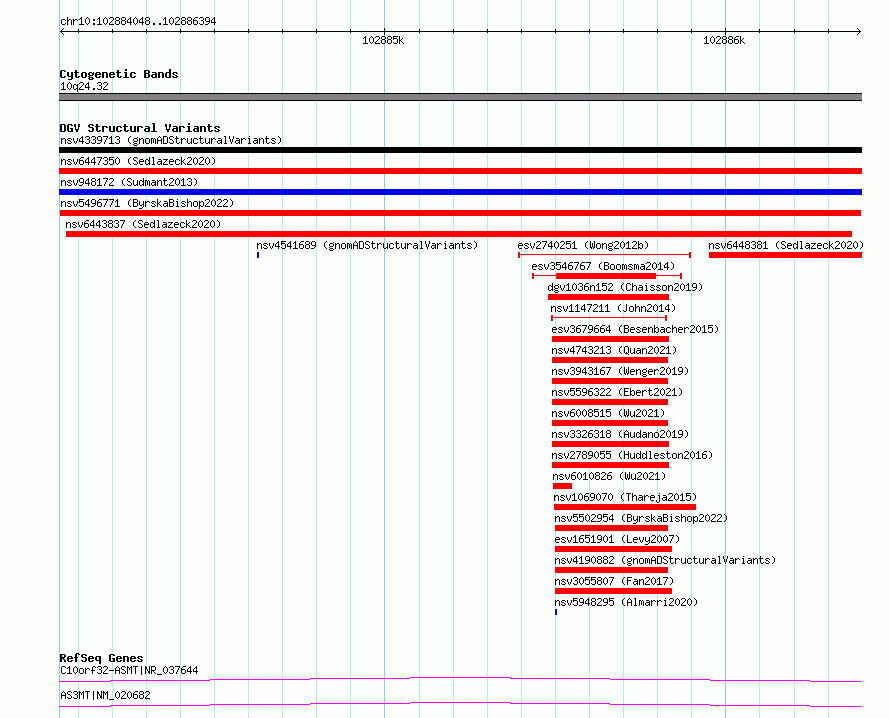Click nsv1069070 (Thareja2015) label
The width and height of the screenshot is (890, 718).
click(625, 497)
